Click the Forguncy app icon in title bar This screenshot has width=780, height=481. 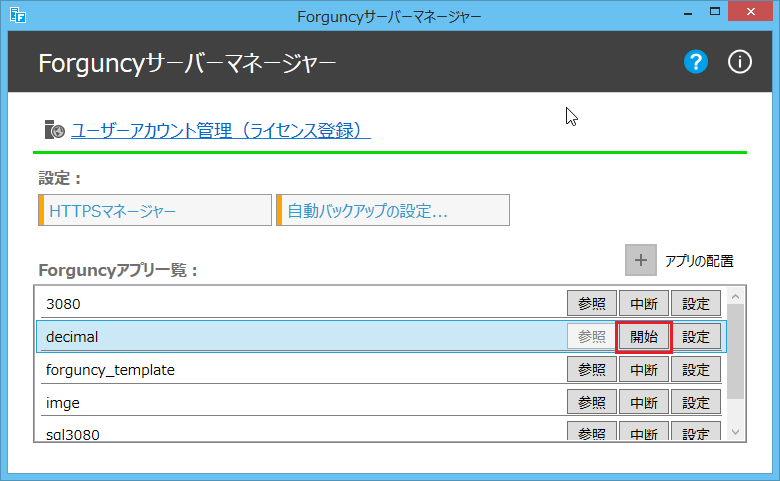pos(18,15)
